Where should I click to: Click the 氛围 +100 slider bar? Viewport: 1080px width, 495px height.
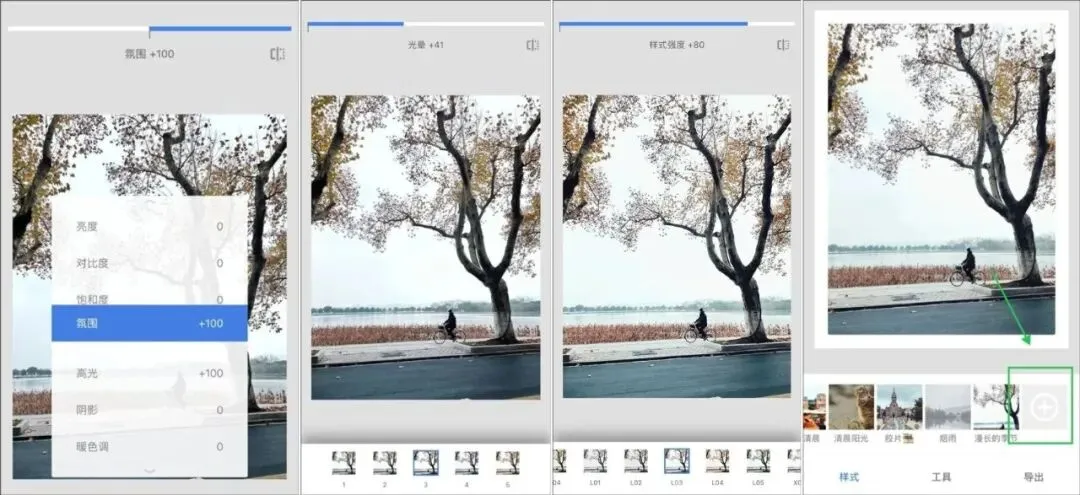click(149, 29)
